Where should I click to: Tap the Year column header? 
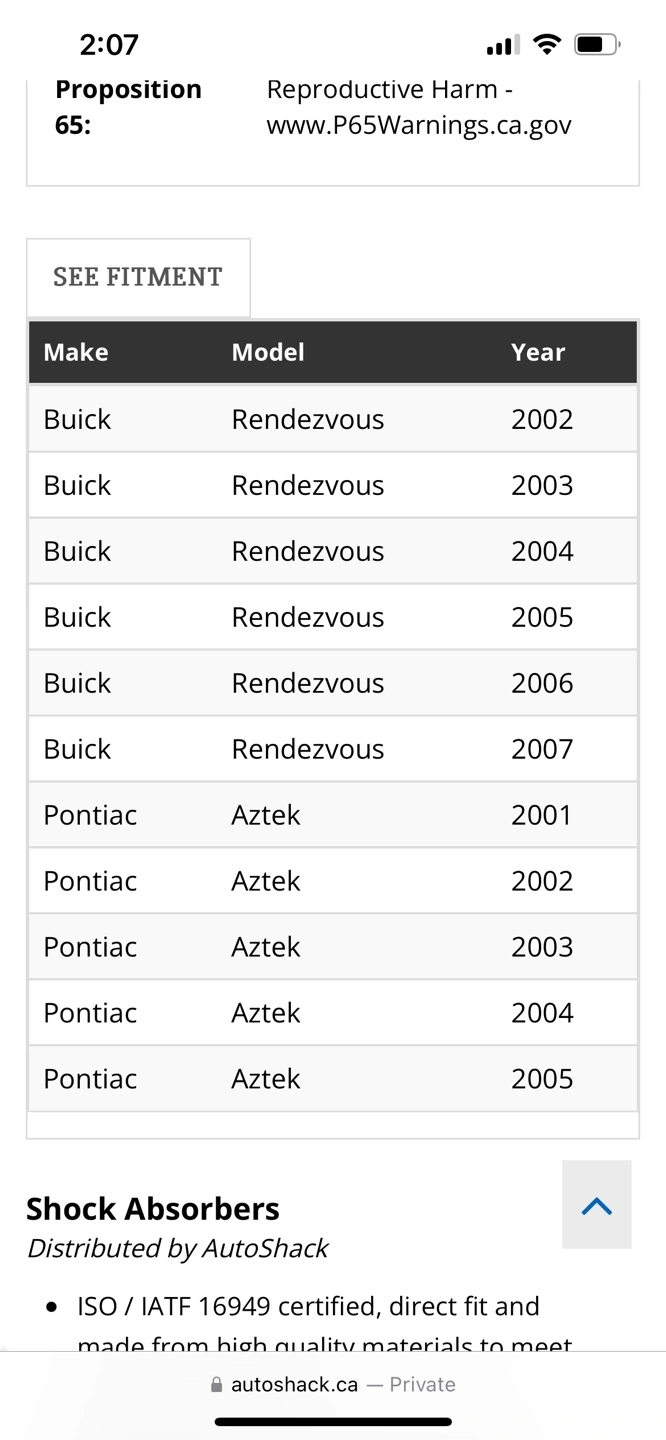click(x=538, y=352)
